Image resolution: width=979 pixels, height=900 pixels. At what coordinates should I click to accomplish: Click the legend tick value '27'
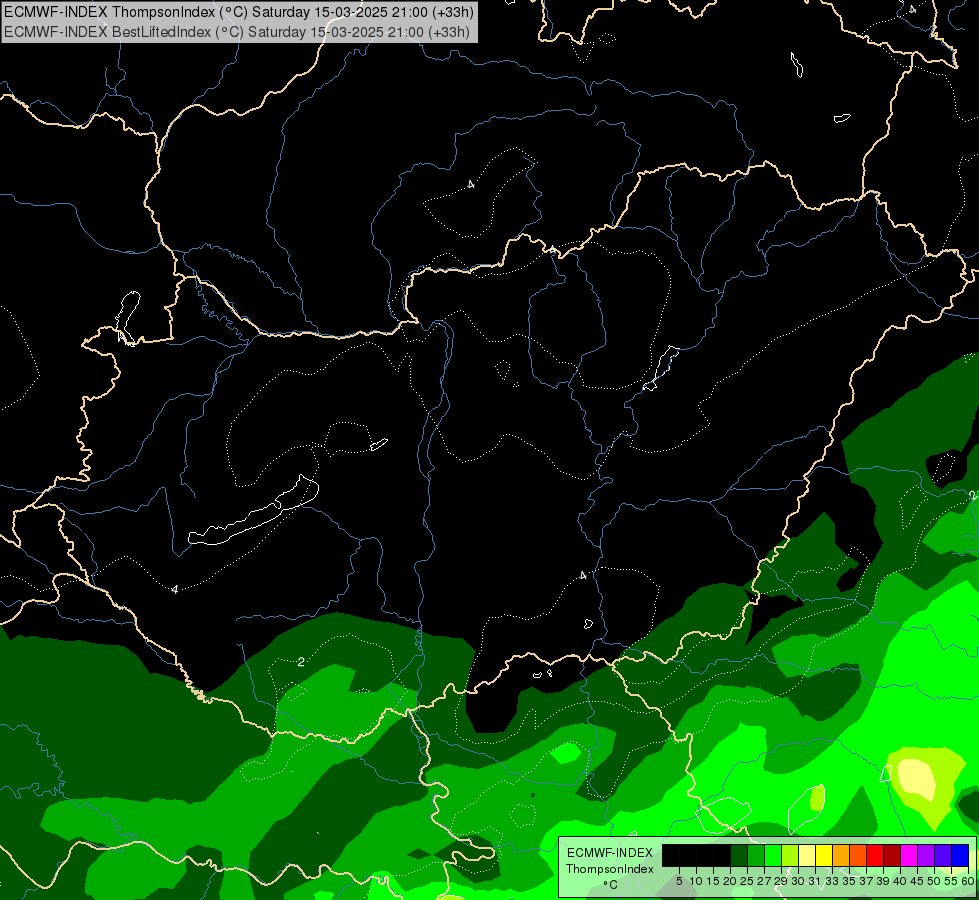click(764, 881)
